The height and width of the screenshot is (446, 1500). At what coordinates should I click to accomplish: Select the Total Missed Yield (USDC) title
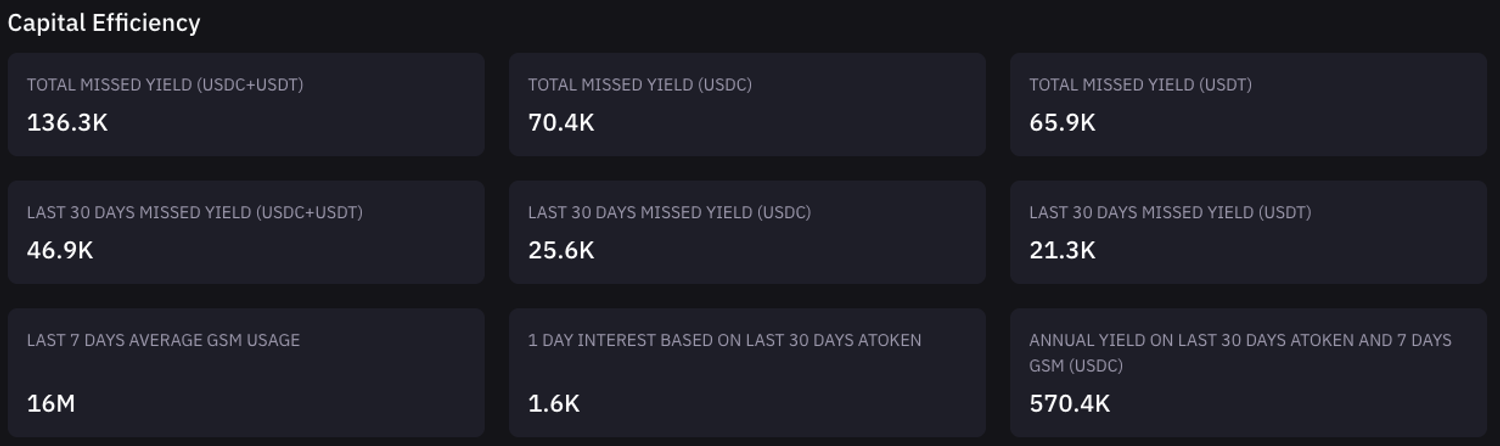pos(640,85)
